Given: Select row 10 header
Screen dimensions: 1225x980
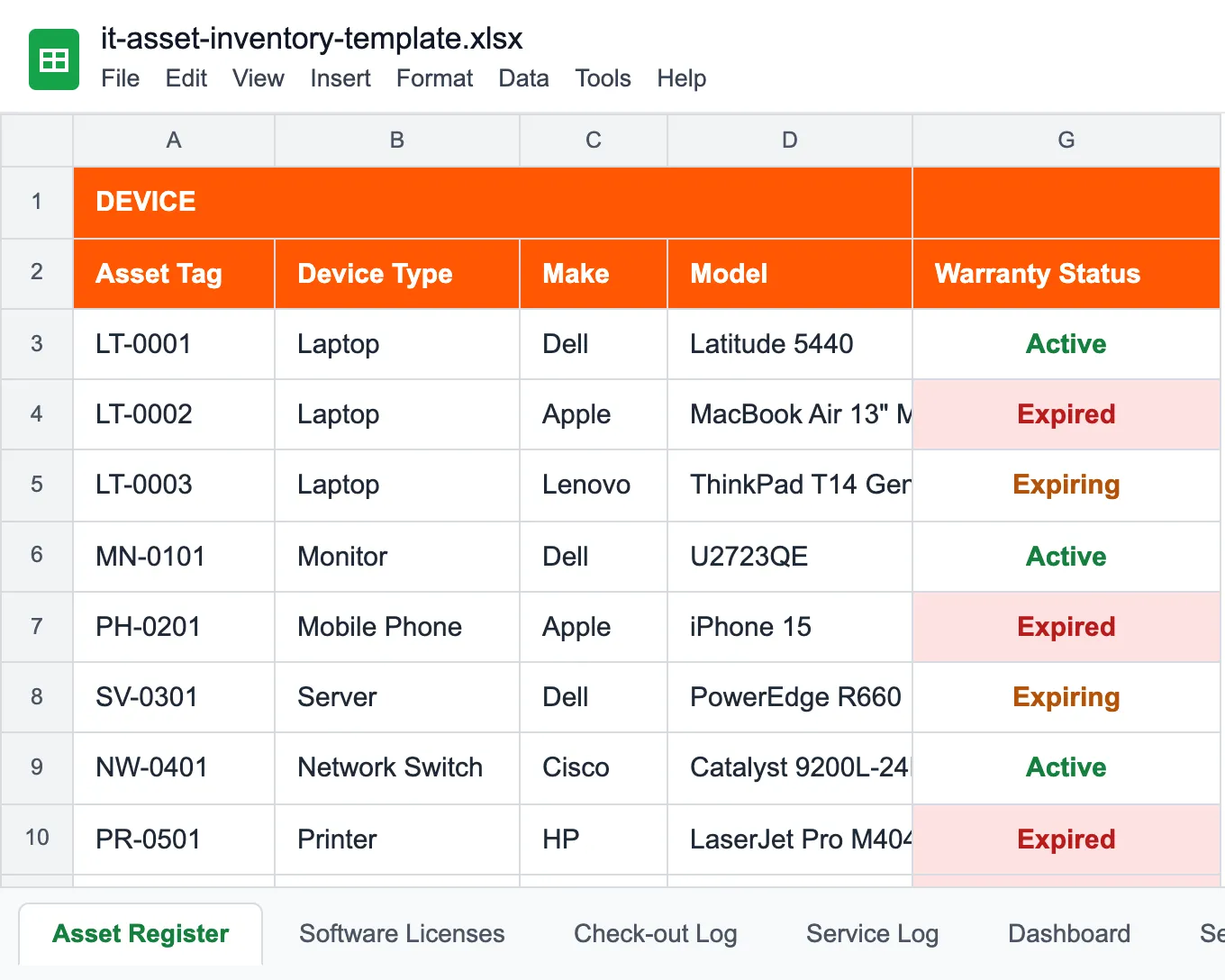Looking at the screenshot, I should (37, 838).
